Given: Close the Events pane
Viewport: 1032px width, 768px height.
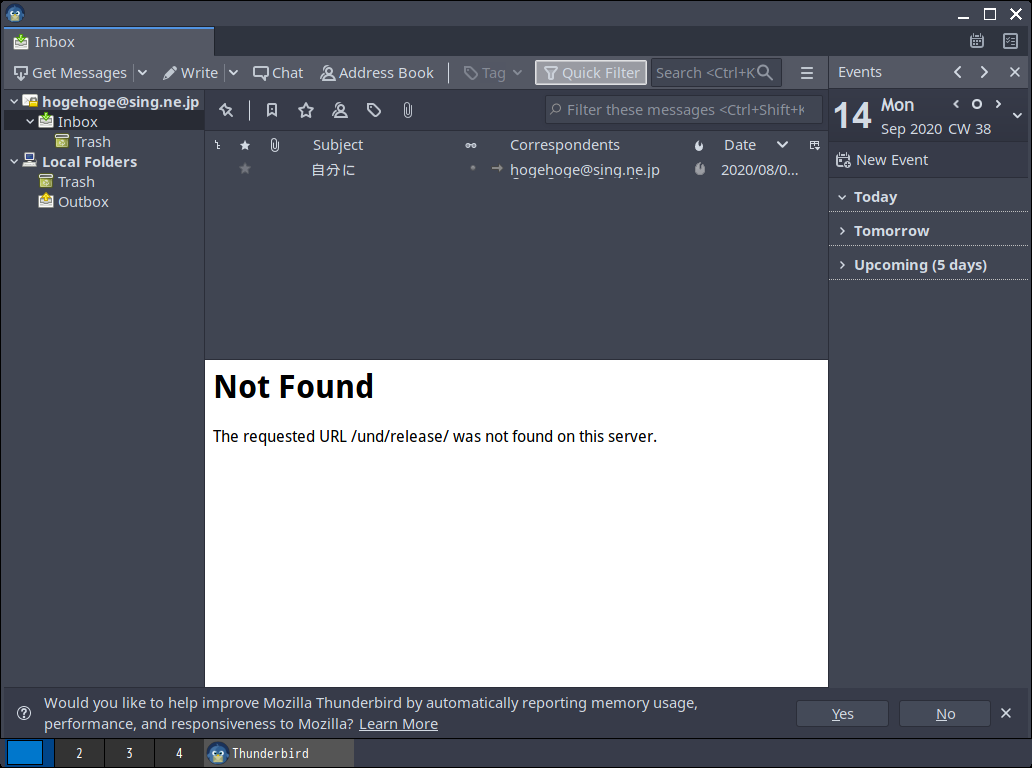Looking at the screenshot, I should click(1015, 72).
